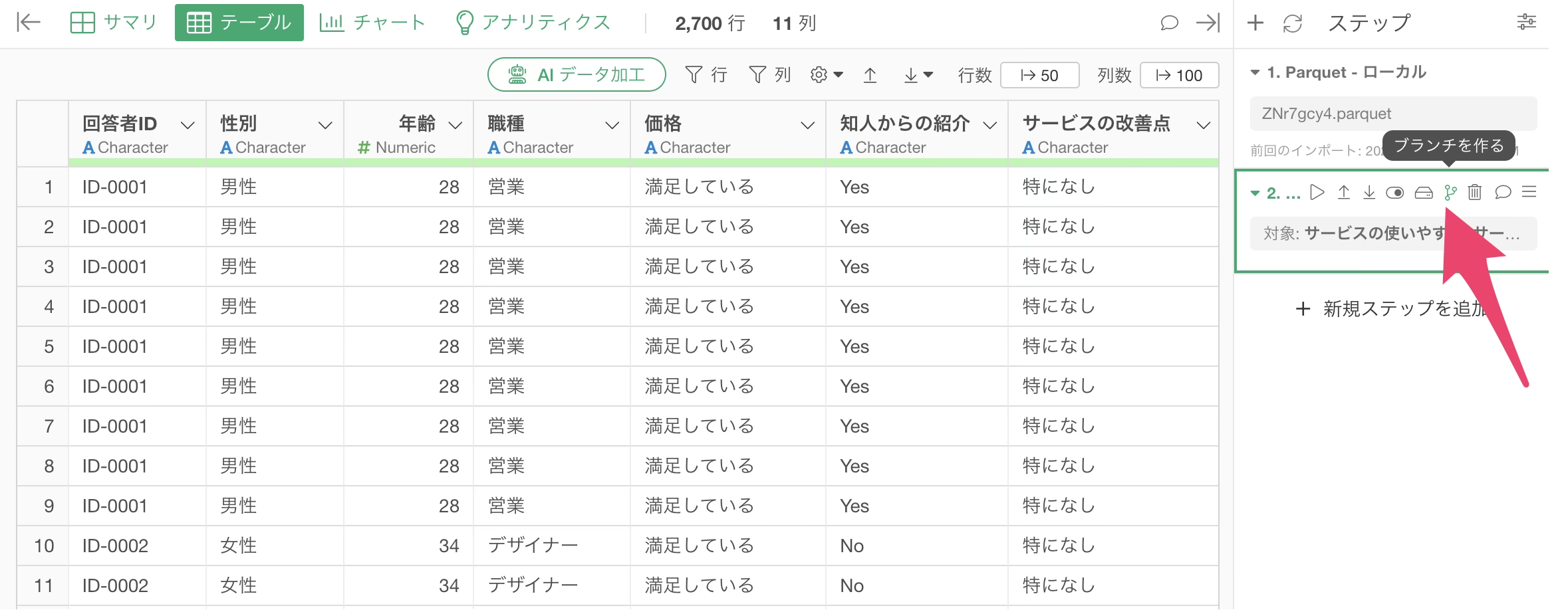
Task: Run step 2 with the play icon
Action: 1317,193
